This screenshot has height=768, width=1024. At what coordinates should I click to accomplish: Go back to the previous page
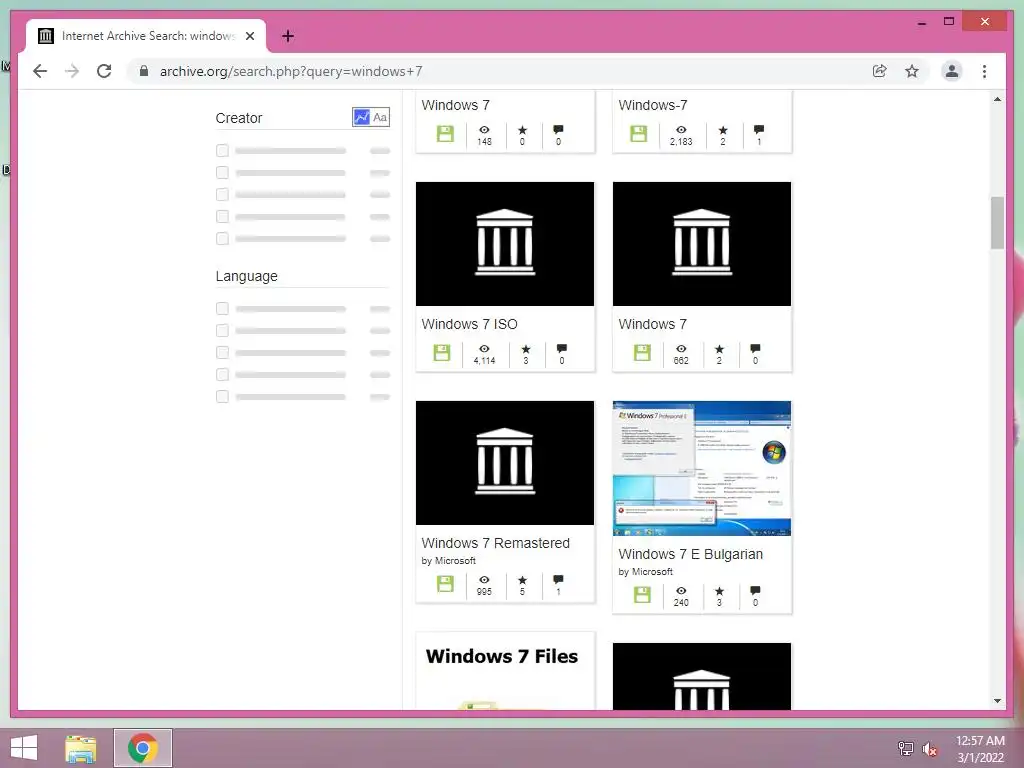coord(40,71)
